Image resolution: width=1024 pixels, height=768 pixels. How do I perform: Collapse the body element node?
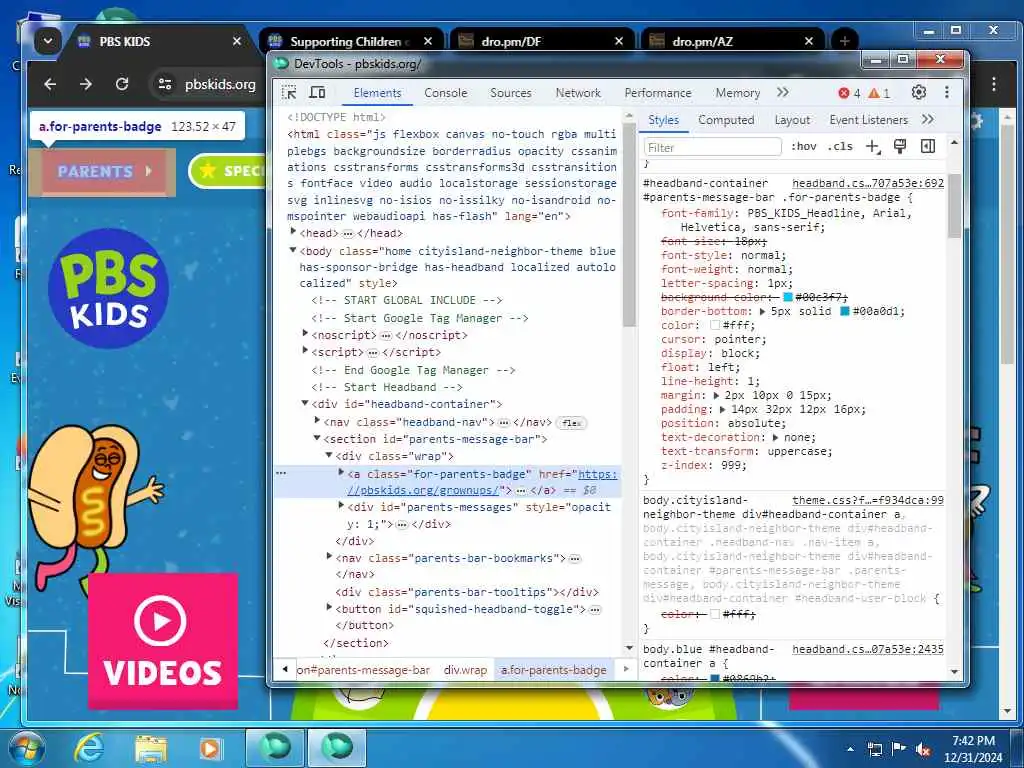click(x=293, y=250)
